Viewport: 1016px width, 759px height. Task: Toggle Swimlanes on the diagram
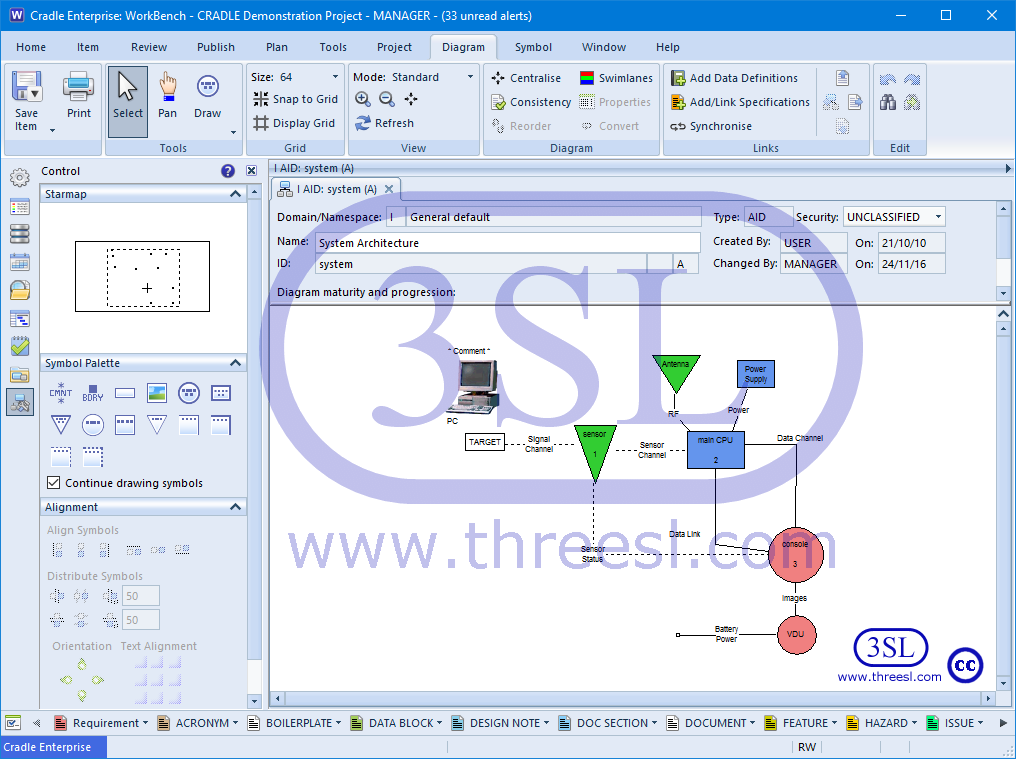coord(616,78)
